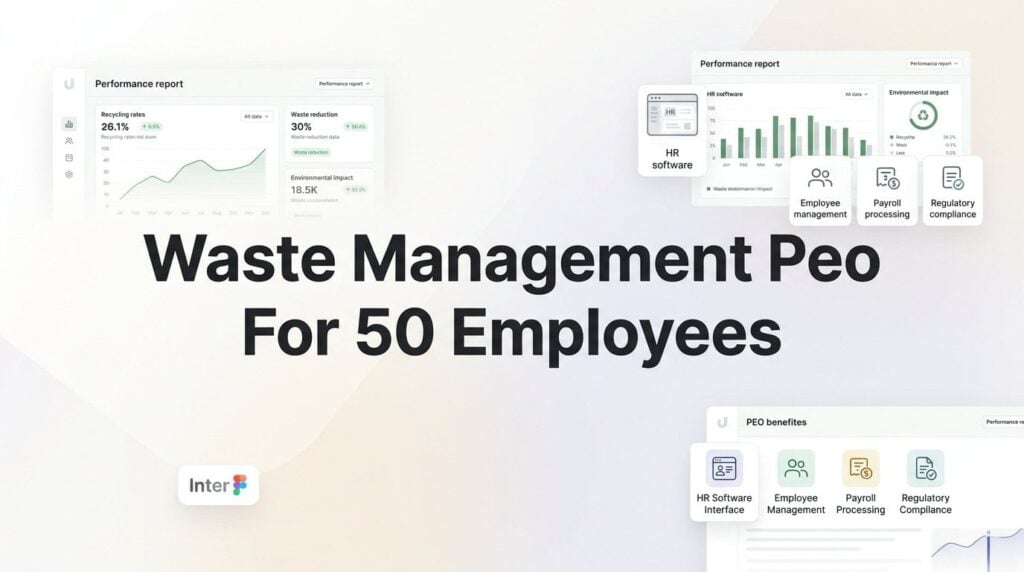This screenshot has height=572, width=1024.
Task: Select the HR software window icon card
Action: coord(672,131)
